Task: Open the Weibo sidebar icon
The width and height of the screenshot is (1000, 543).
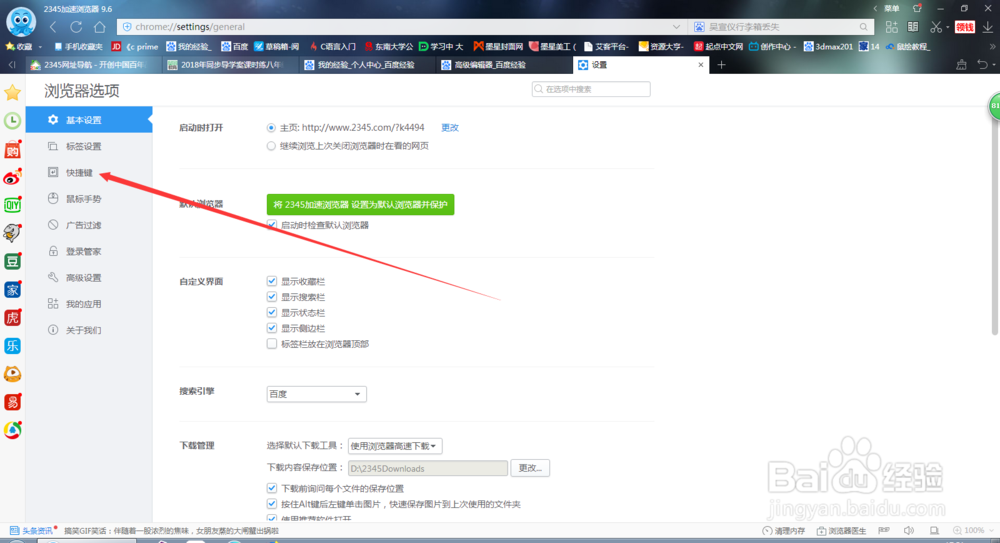Action: coord(12,178)
